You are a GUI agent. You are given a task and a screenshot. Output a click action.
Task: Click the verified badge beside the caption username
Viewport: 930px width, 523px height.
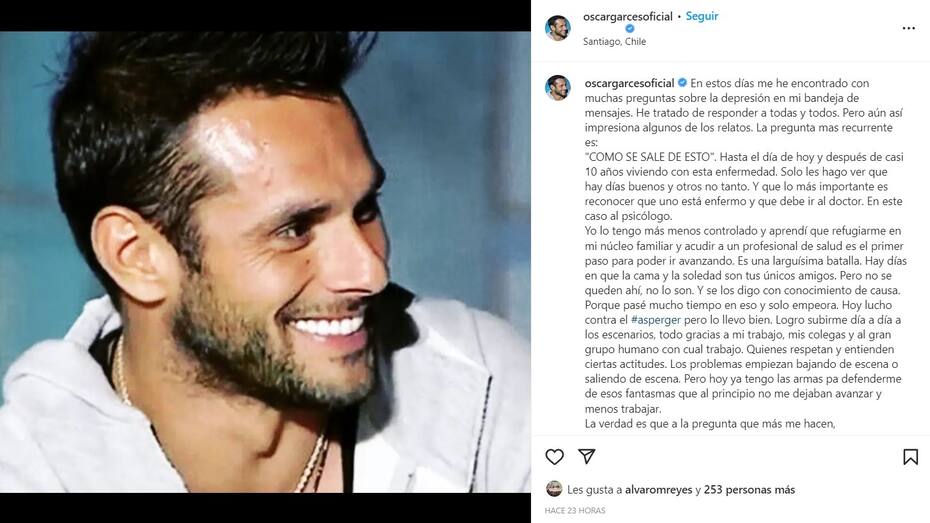683,83
